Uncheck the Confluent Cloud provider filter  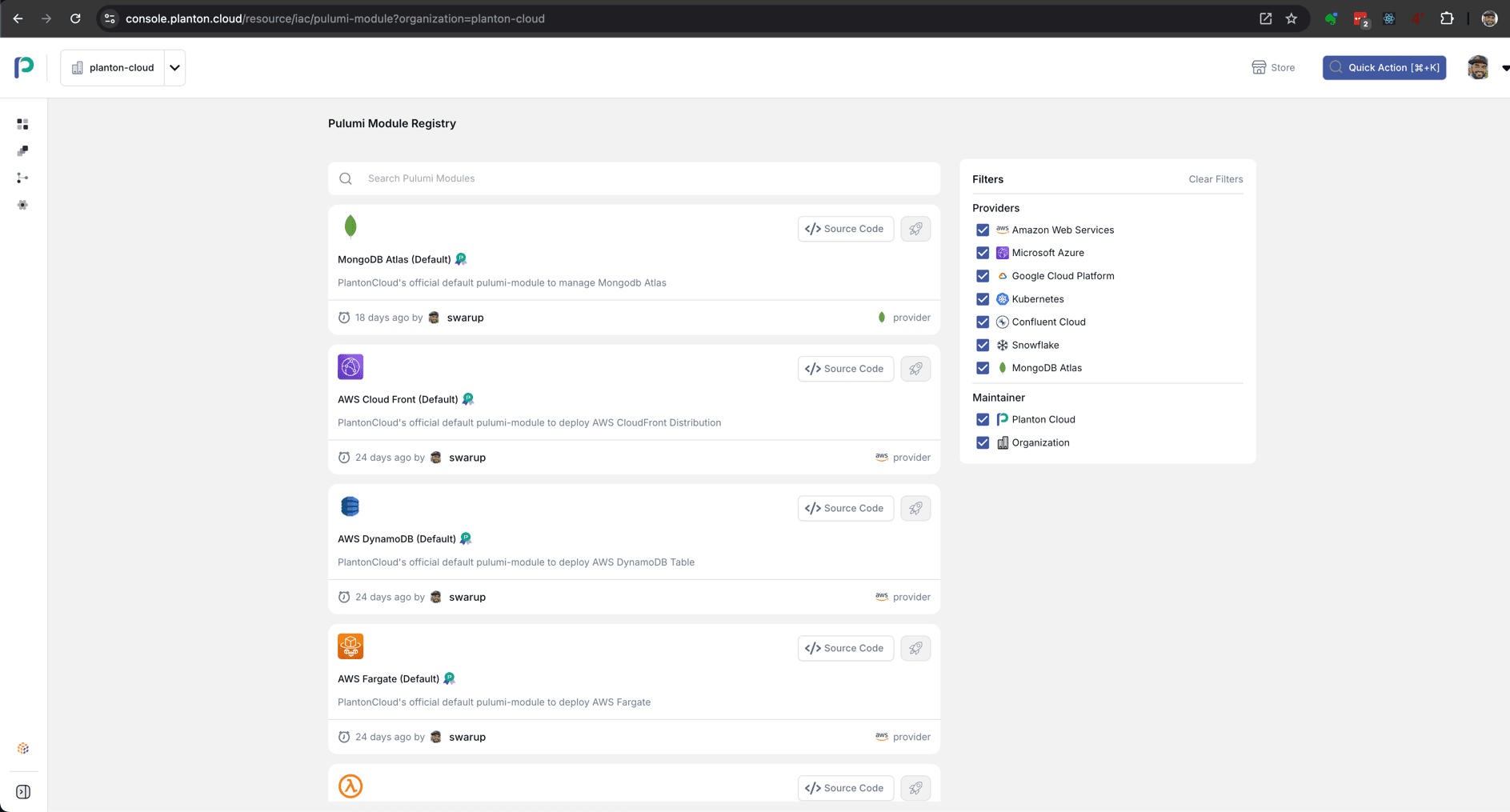click(983, 322)
